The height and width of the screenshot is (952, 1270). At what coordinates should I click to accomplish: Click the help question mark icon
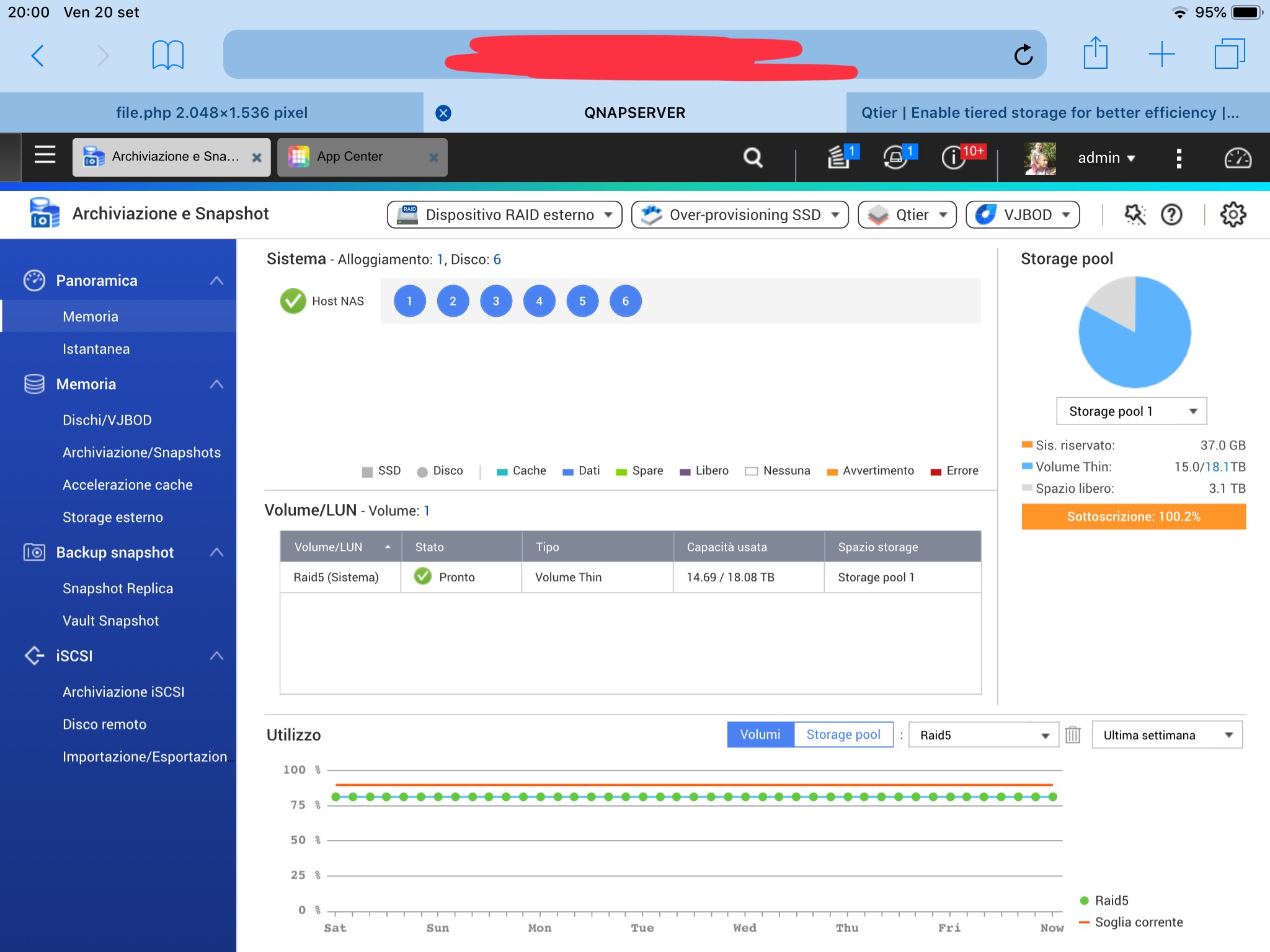[1171, 215]
